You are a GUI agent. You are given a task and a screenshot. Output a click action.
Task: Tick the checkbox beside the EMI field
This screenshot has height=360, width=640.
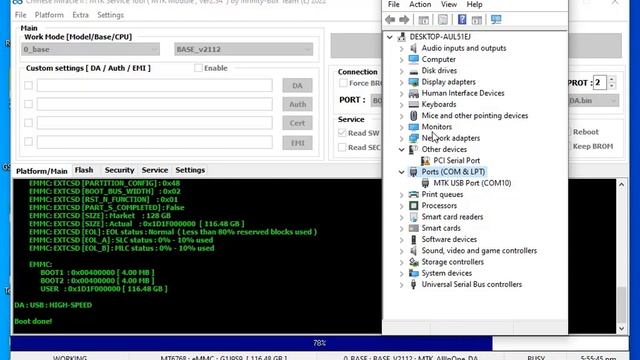(x=28, y=142)
